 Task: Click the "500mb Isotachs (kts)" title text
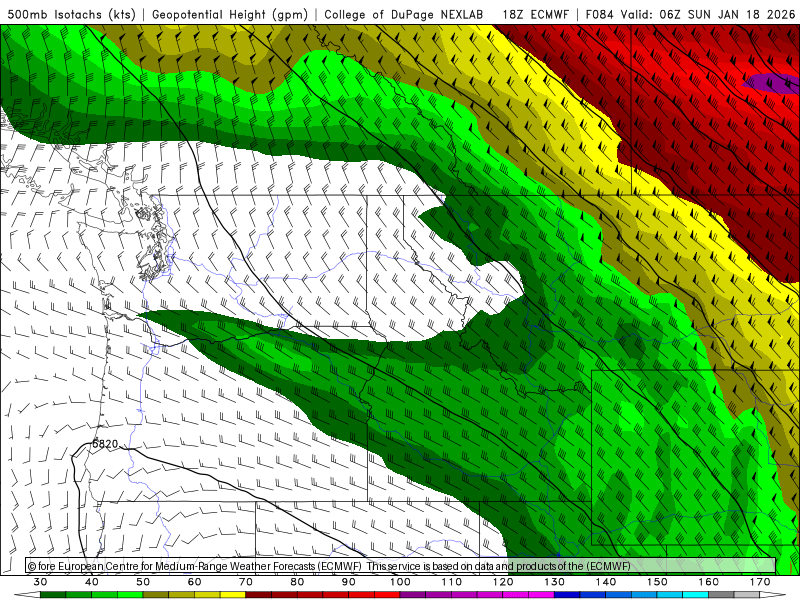72,14
